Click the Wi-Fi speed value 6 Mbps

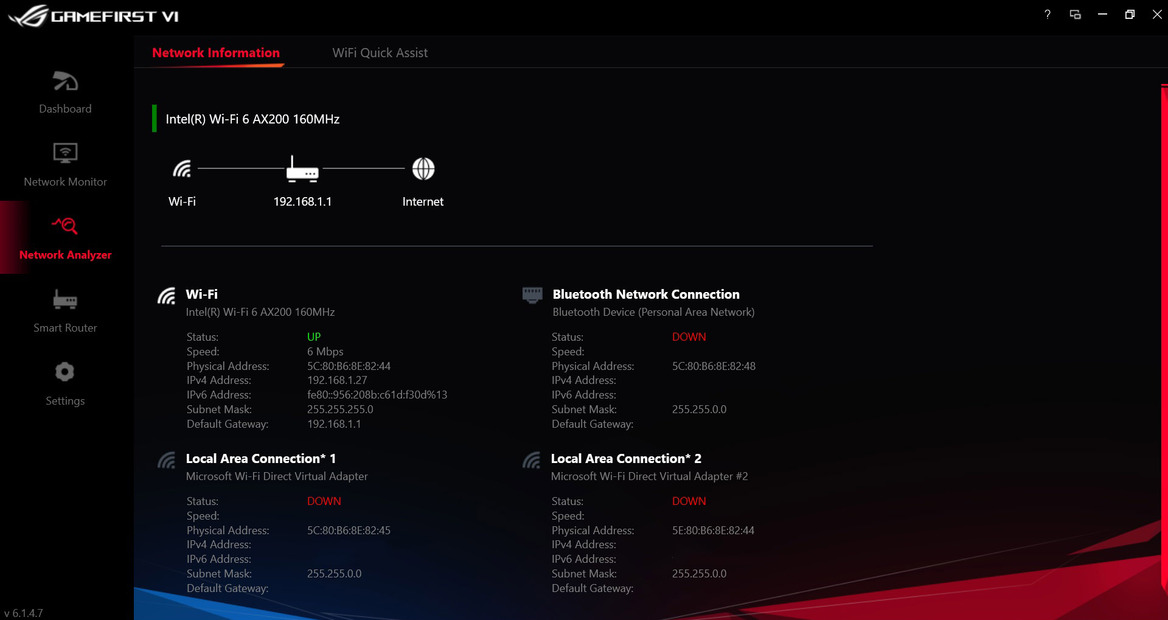pyautogui.click(x=325, y=352)
